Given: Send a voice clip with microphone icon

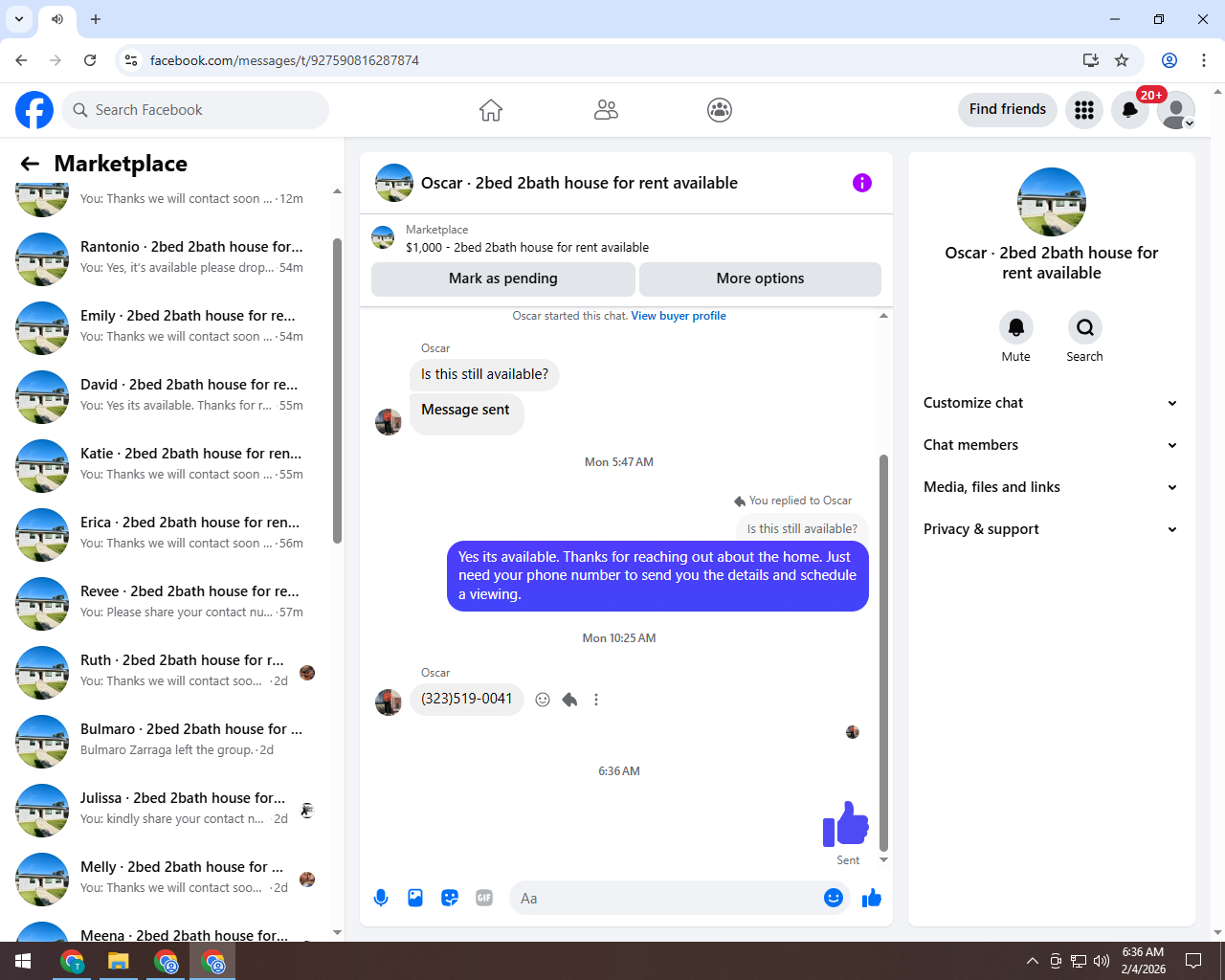Looking at the screenshot, I should coord(381,898).
